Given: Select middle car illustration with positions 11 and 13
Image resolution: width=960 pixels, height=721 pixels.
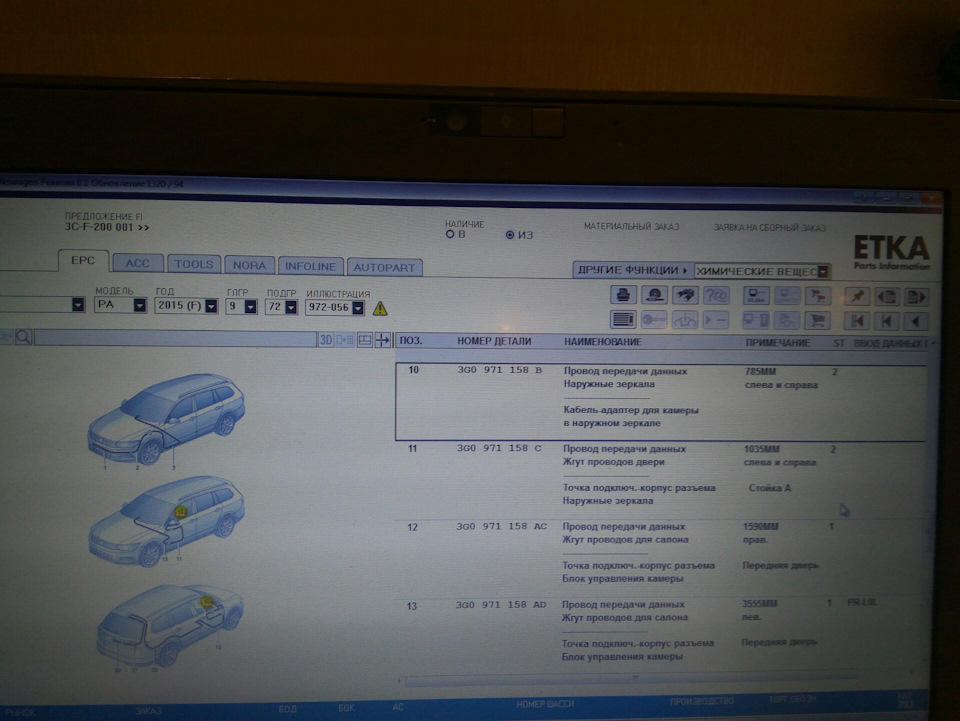Looking at the screenshot, I should click(x=167, y=520).
